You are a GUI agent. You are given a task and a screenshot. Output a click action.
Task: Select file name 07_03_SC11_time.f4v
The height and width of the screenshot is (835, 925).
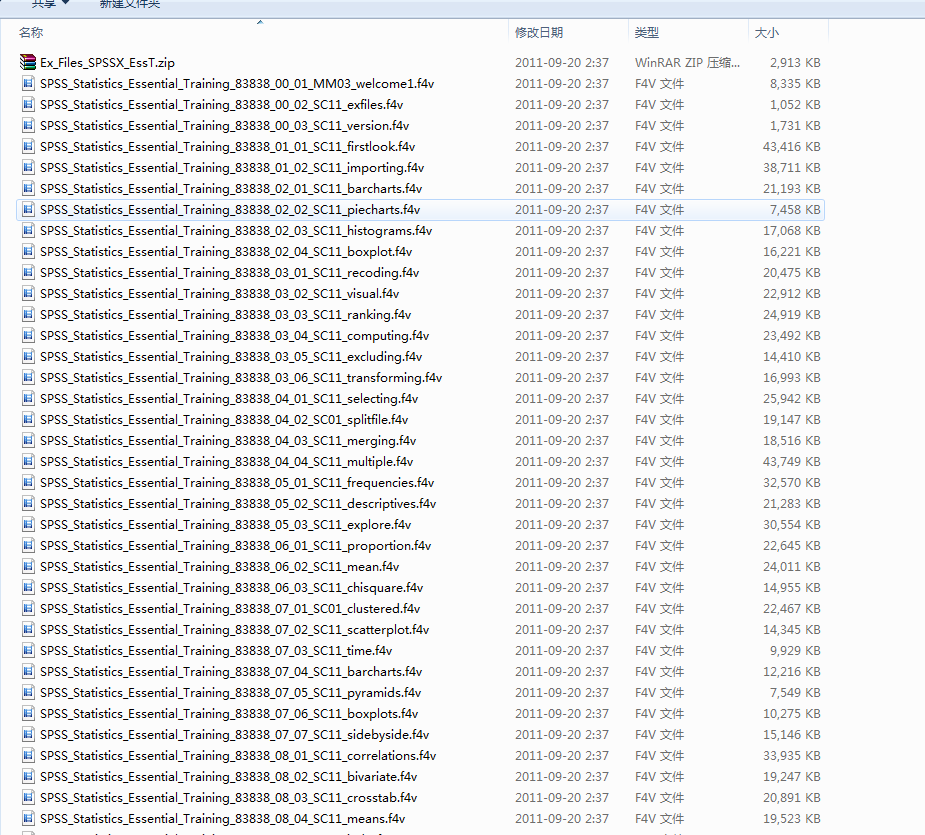216,650
